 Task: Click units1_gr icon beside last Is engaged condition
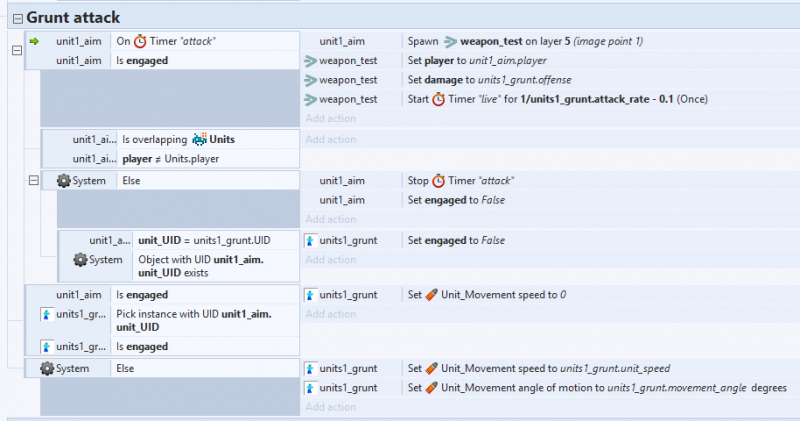click(46, 347)
